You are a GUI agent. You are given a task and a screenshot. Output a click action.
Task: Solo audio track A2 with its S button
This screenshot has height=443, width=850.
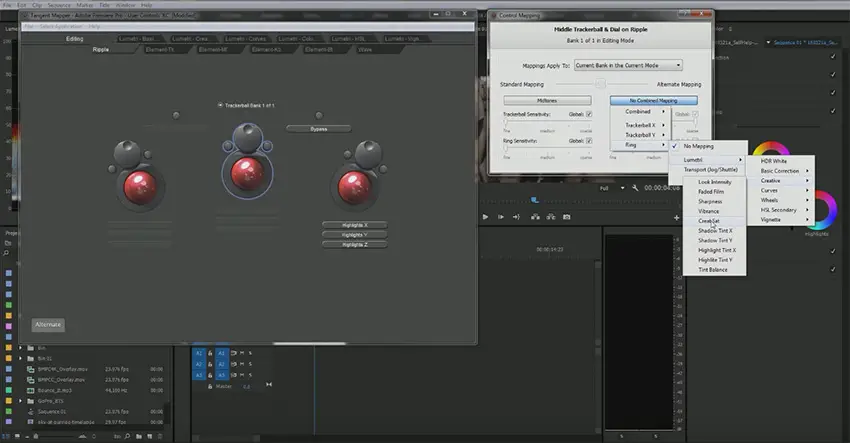point(250,364)
